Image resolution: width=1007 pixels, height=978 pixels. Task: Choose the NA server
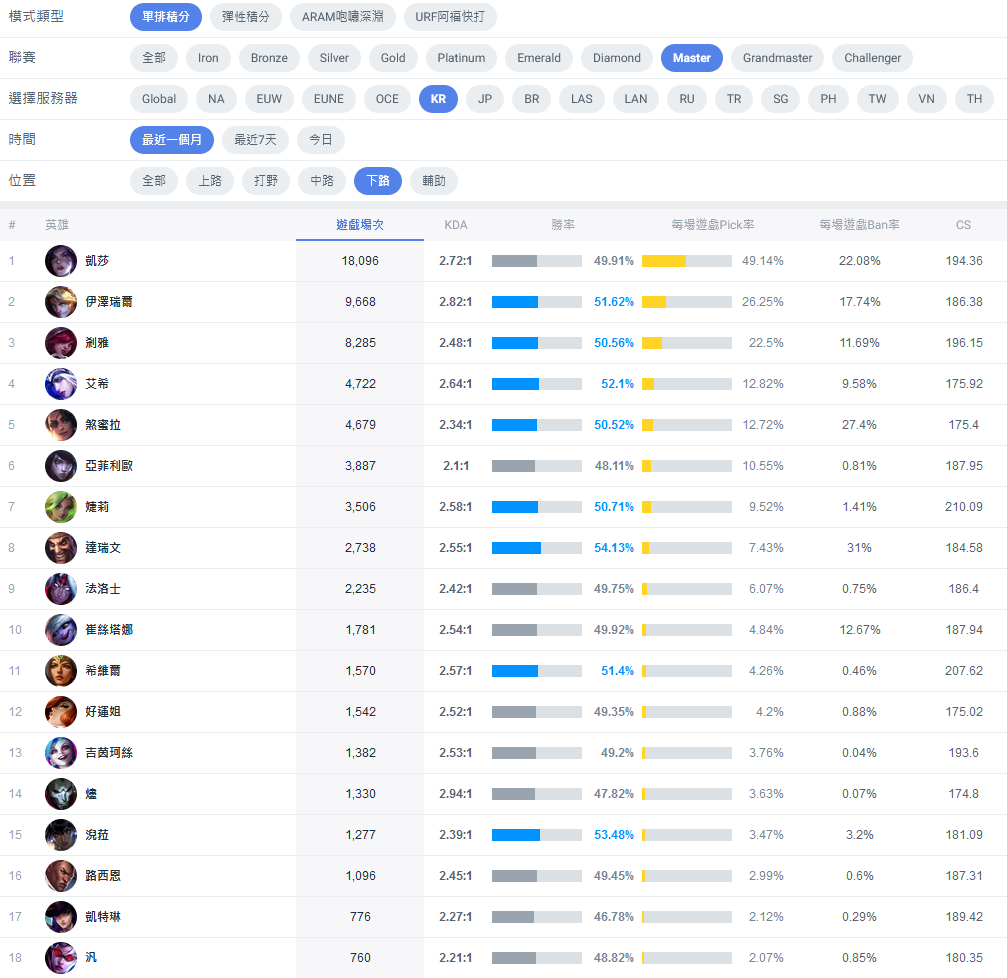[216, 99]
